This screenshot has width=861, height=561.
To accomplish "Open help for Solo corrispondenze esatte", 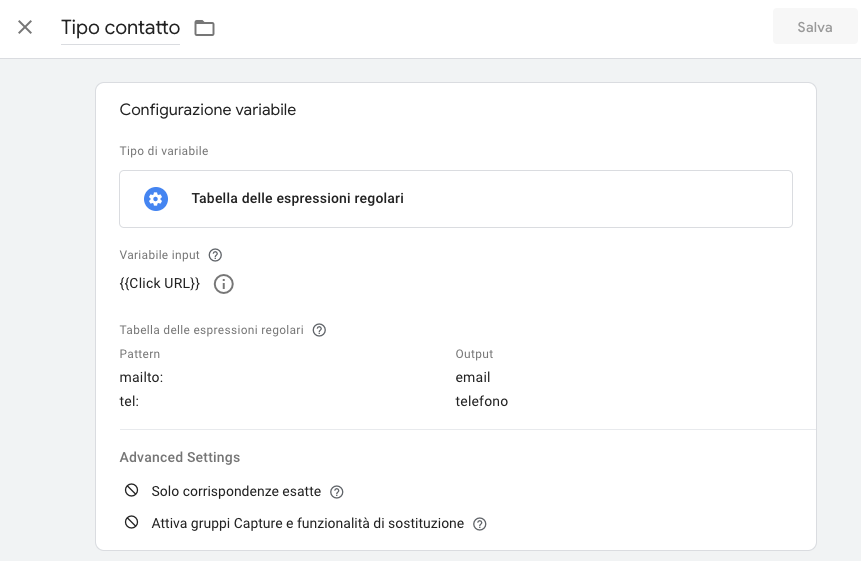I will tap(337, 492).
